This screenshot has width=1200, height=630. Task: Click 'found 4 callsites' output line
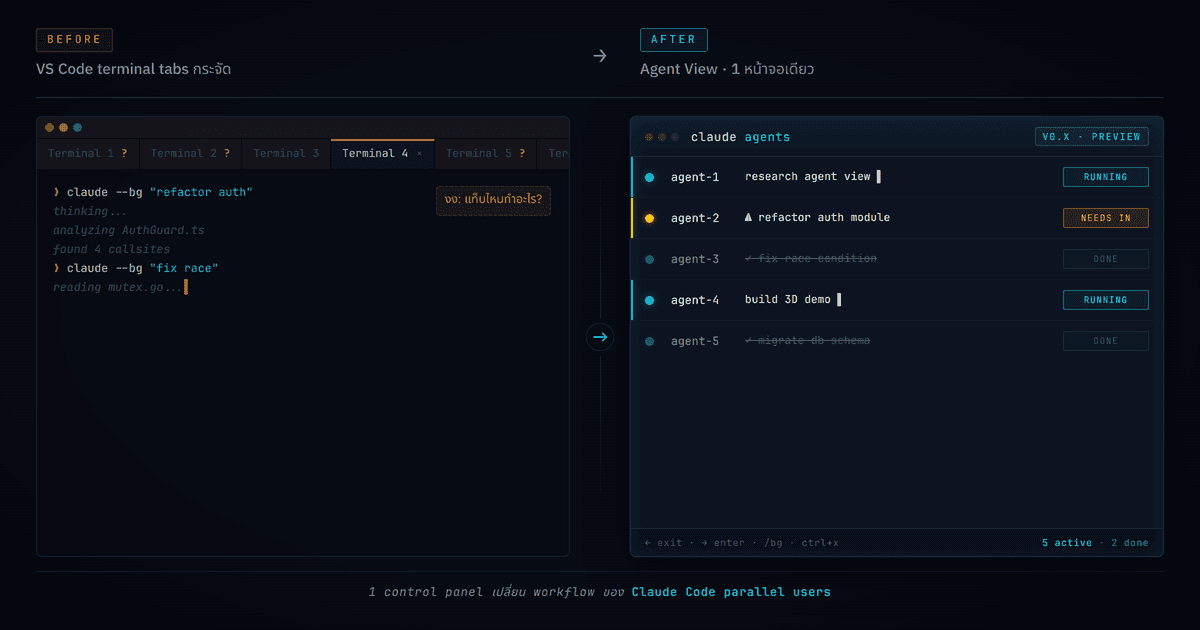click(111, 249)
